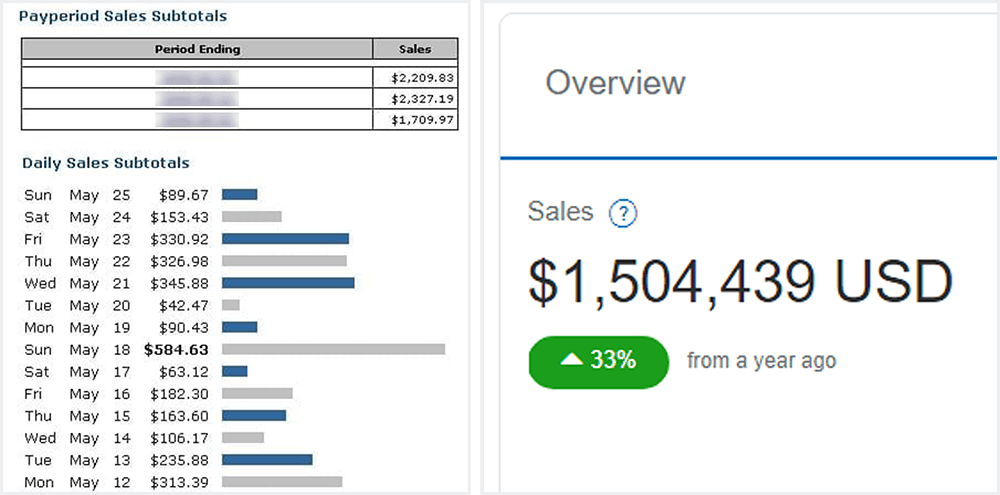Screen dimensions: 1000x495
Task: Click the Wed May 21 blue sales bar
Action: click(288, 283)
